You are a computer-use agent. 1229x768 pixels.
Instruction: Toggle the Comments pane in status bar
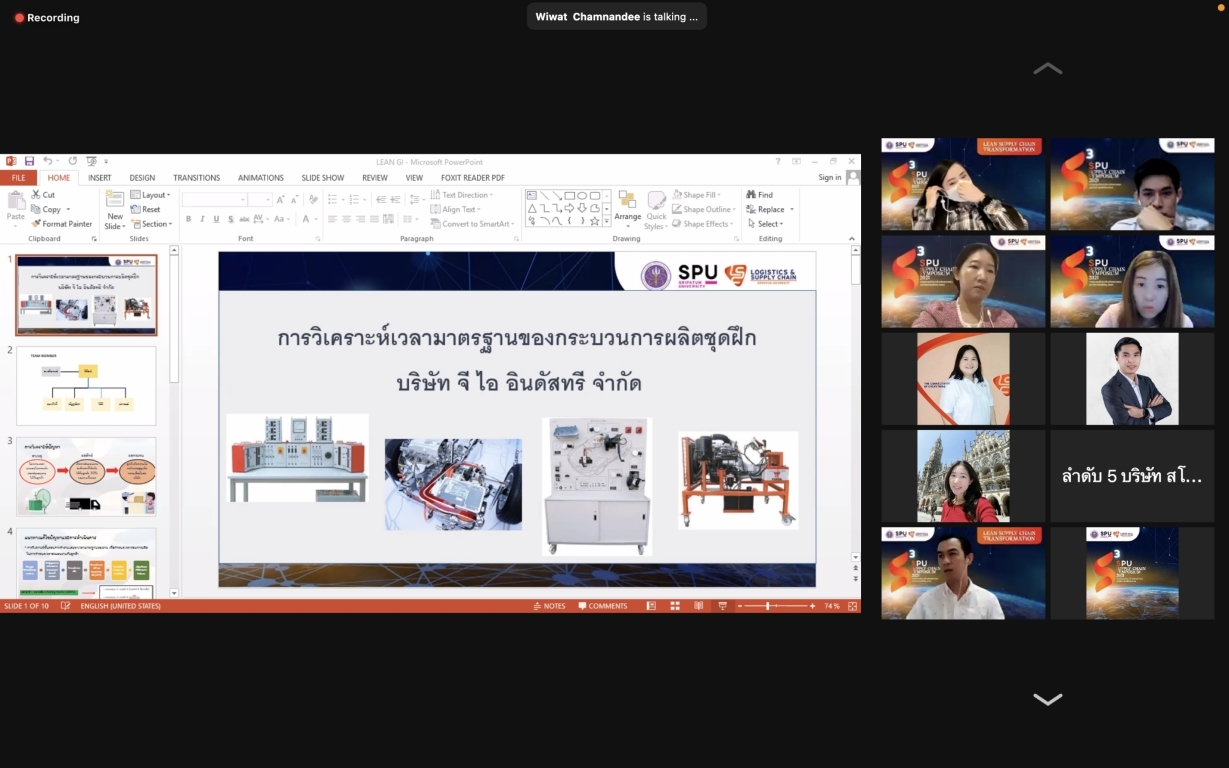(x=603, y=606)
